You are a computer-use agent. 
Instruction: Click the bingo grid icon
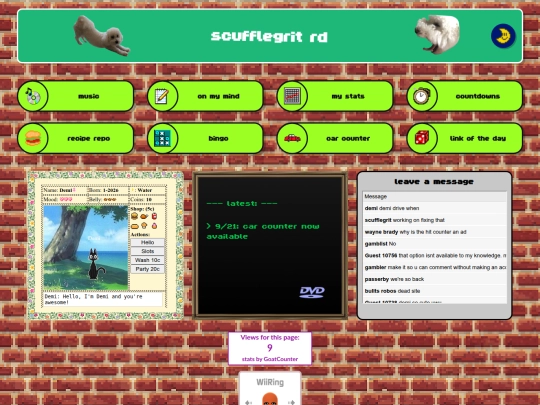click(162, 138)
